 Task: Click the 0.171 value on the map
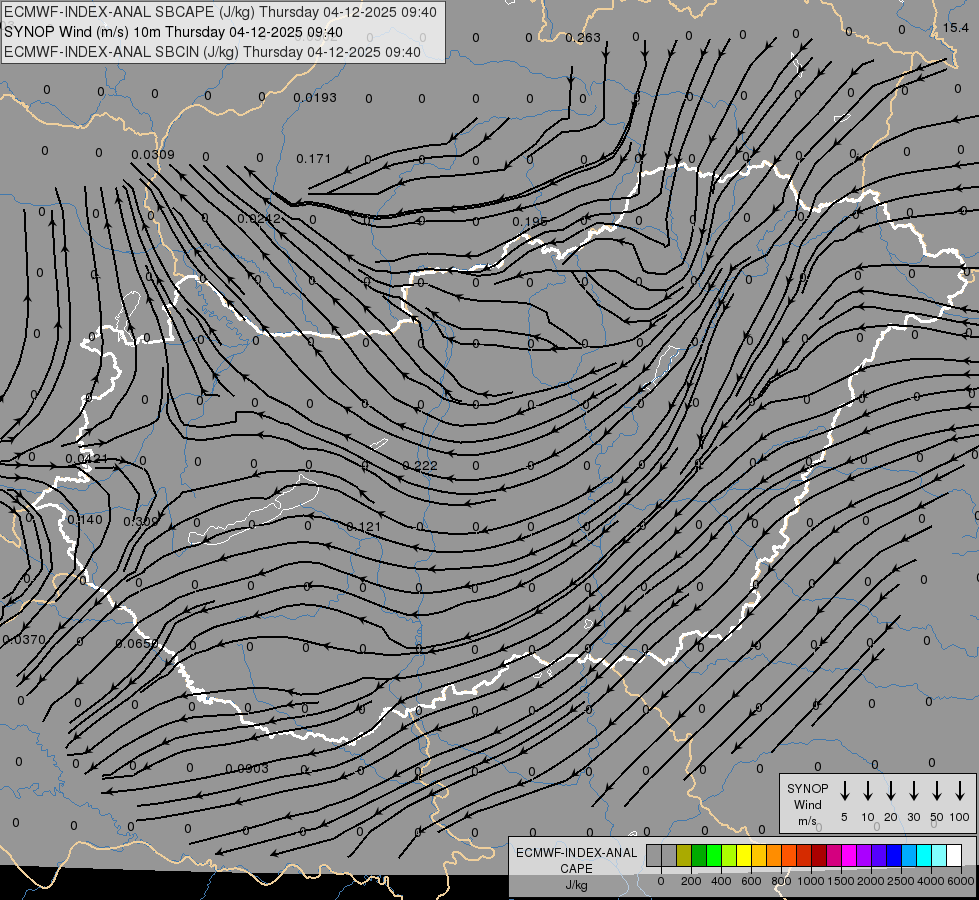click(313, 159)
